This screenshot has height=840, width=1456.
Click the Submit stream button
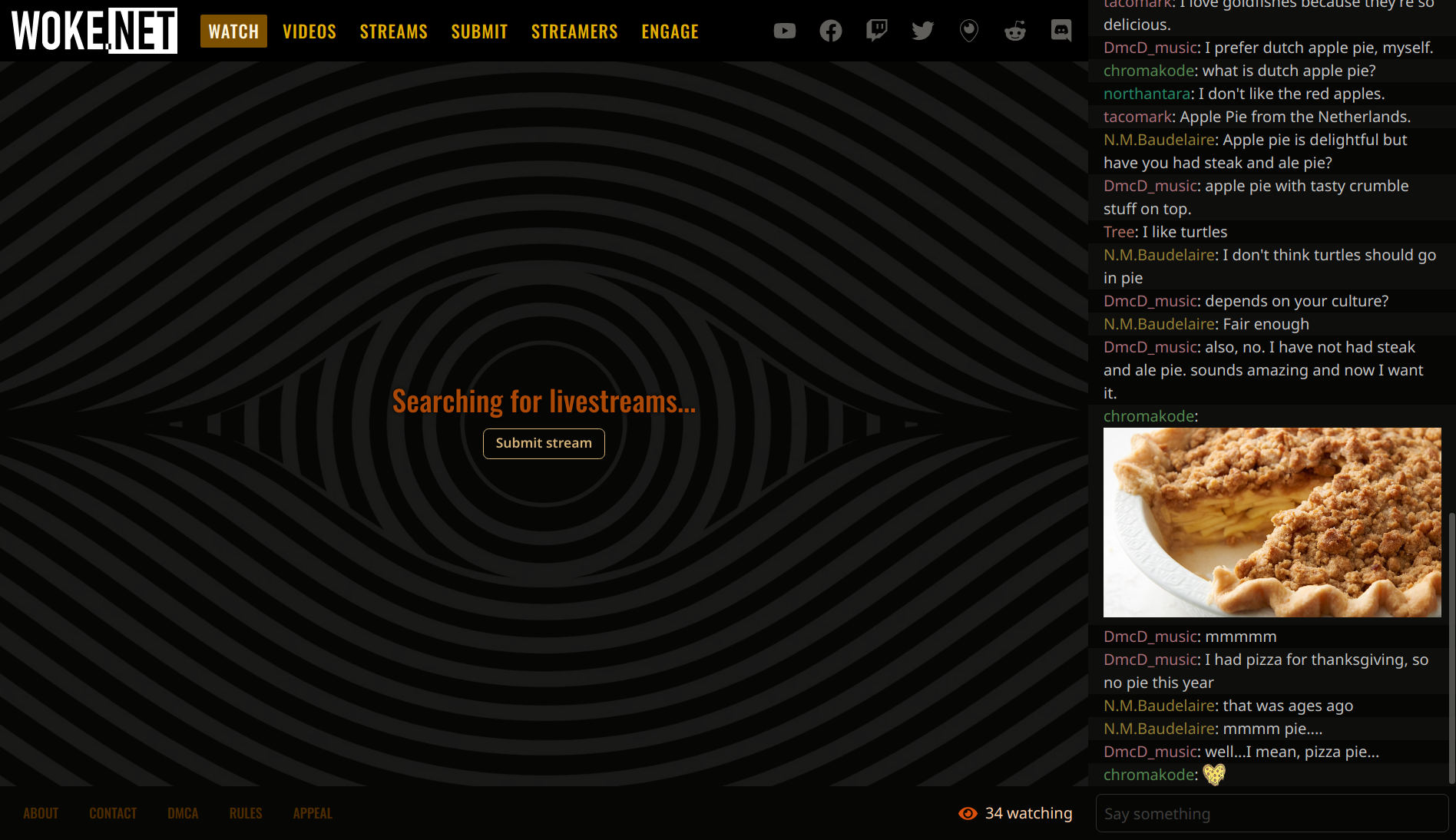point(544,443)
